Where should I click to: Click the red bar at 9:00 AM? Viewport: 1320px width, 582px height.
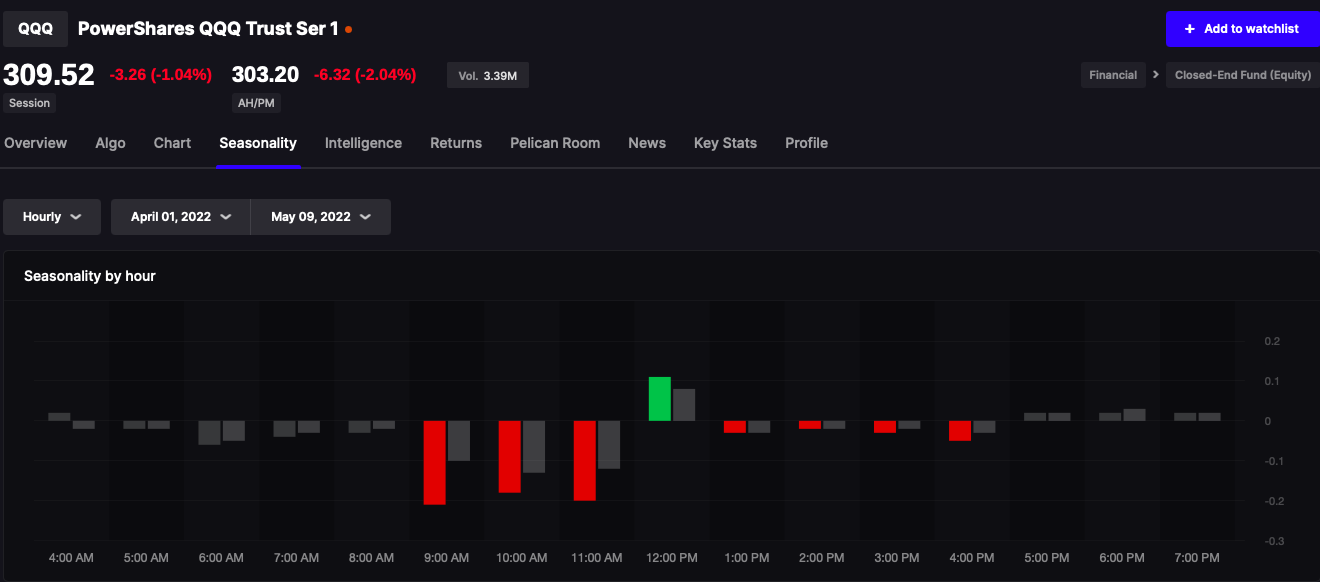(x=434, y=462)
